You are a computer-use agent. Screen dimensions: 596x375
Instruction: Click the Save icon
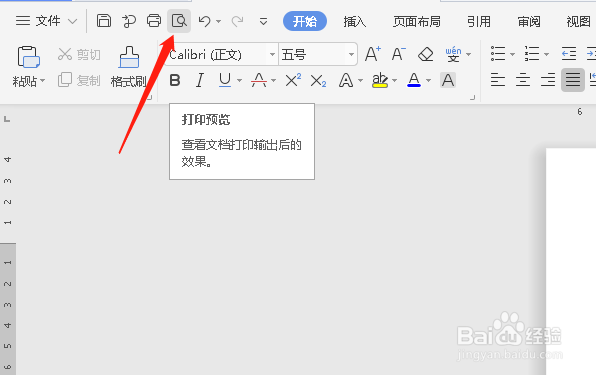coord(104,21)
